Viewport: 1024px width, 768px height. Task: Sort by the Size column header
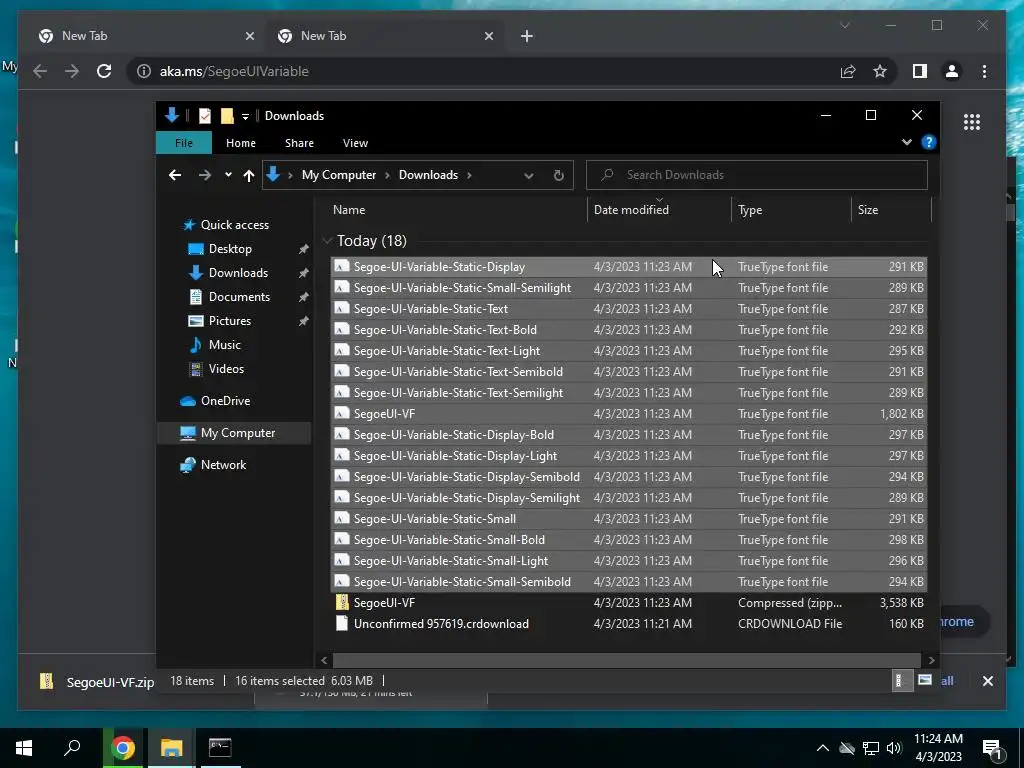click(x=891, y=210)
